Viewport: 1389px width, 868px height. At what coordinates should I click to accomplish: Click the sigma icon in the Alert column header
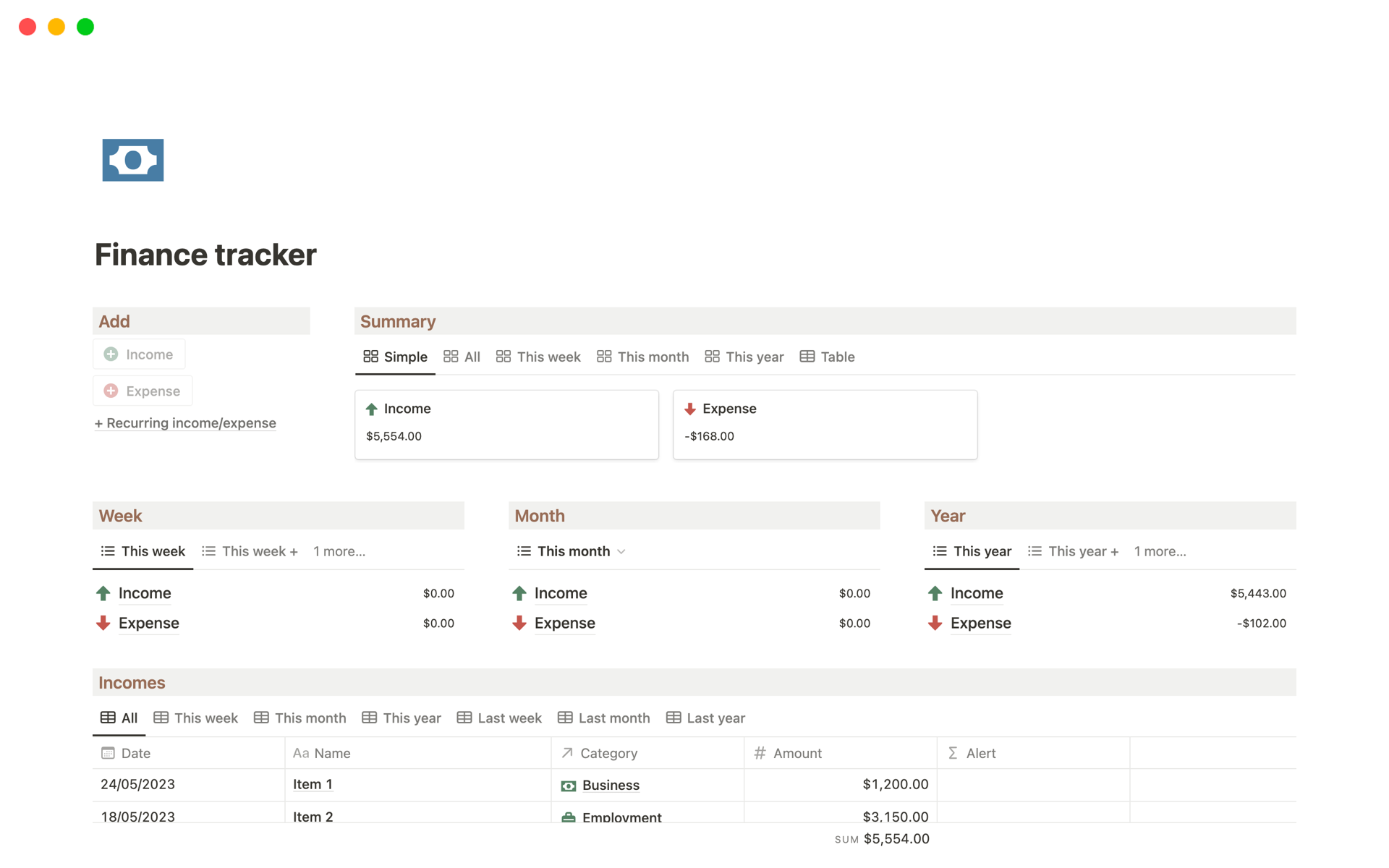[x=953, y=753]
